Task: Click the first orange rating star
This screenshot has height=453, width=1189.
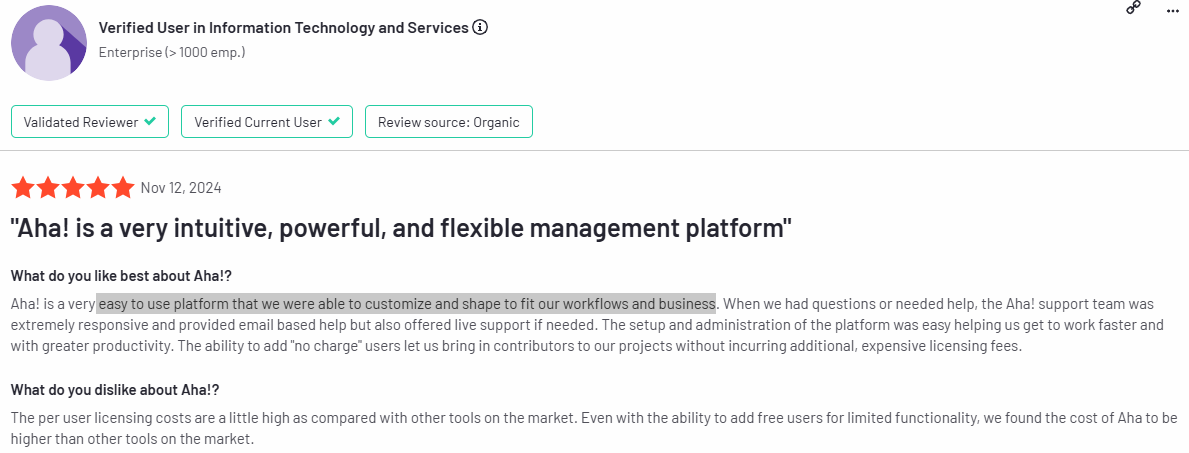Action: point(23,187)
